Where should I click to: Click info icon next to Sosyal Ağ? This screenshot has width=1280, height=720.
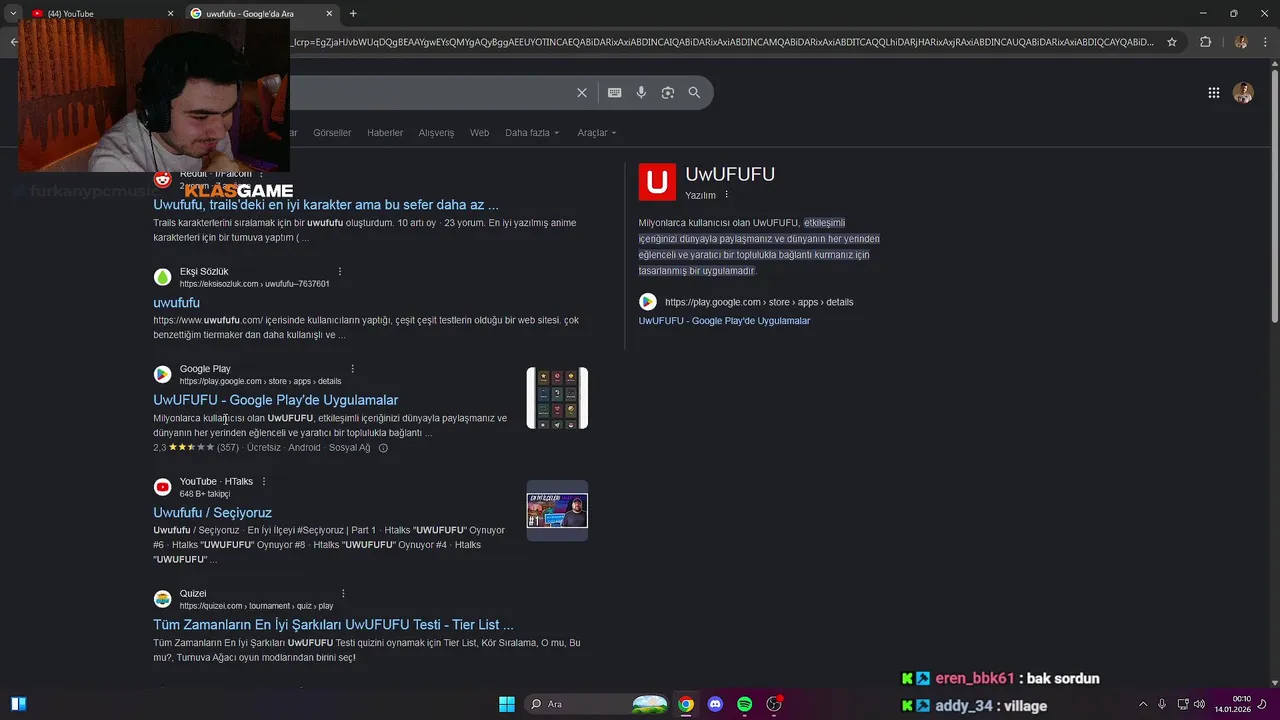pos(383,448)
